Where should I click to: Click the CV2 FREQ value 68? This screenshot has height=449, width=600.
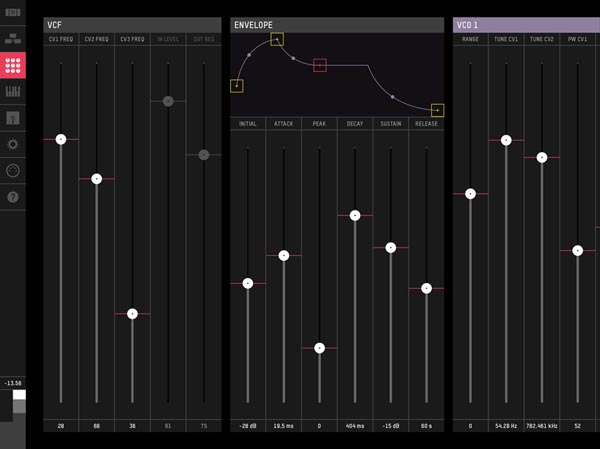[96, 426]
